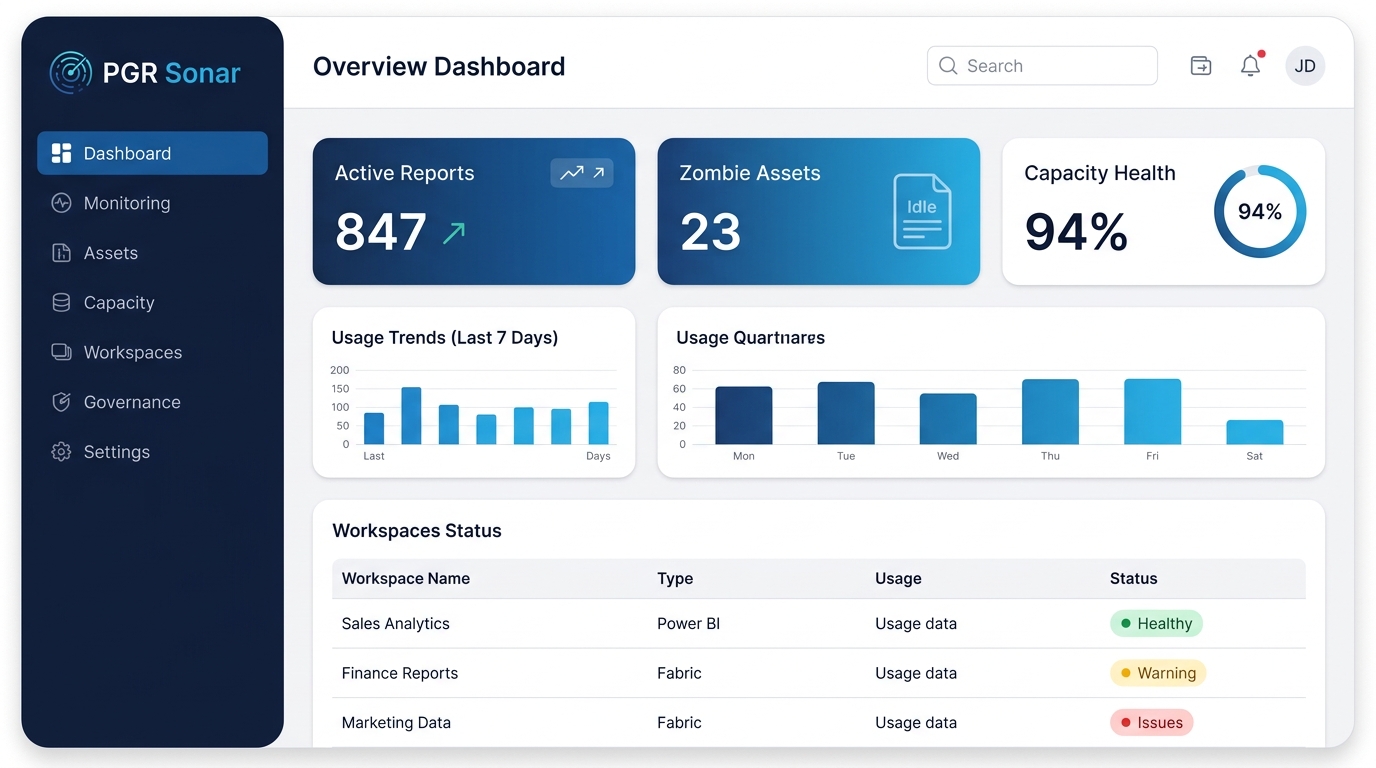Click the Thu bar in Usage chart
Image resolution: width=1376 pixels, height=768 pixels.
(x=1050, y=412)
